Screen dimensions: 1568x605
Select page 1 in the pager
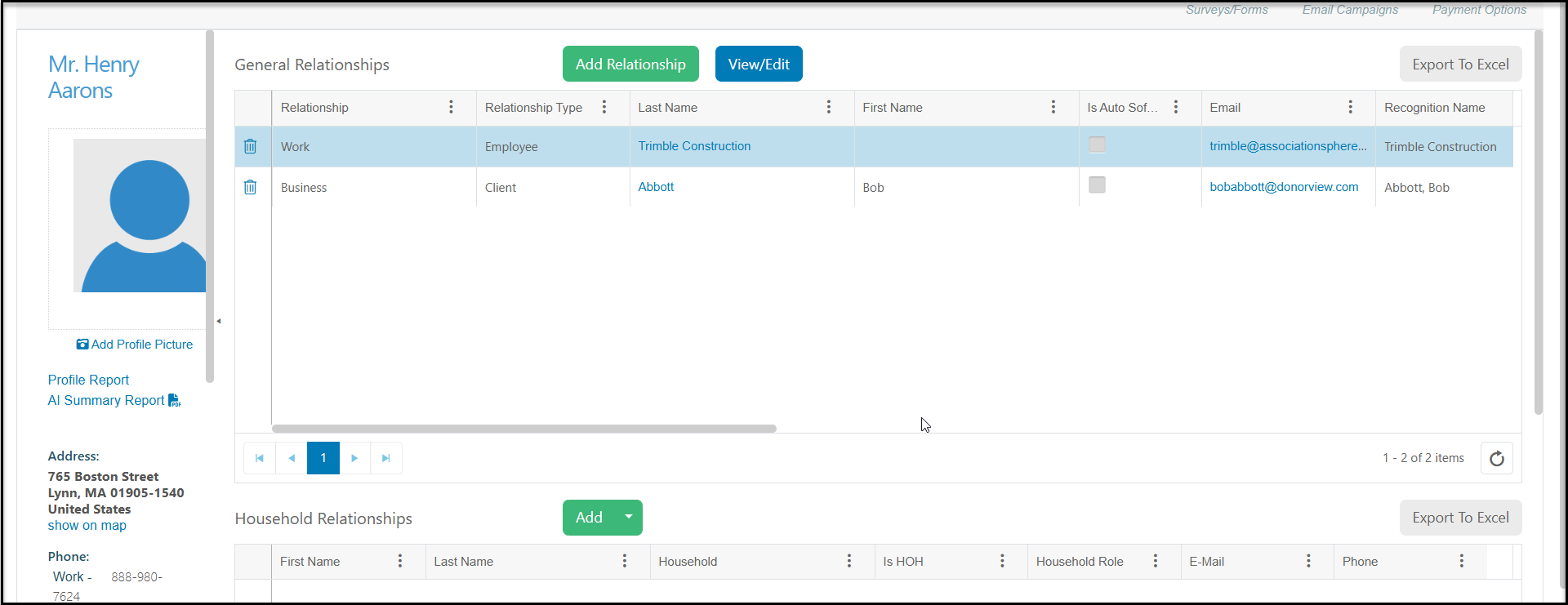pyautogui.click(x=323, y=458)
